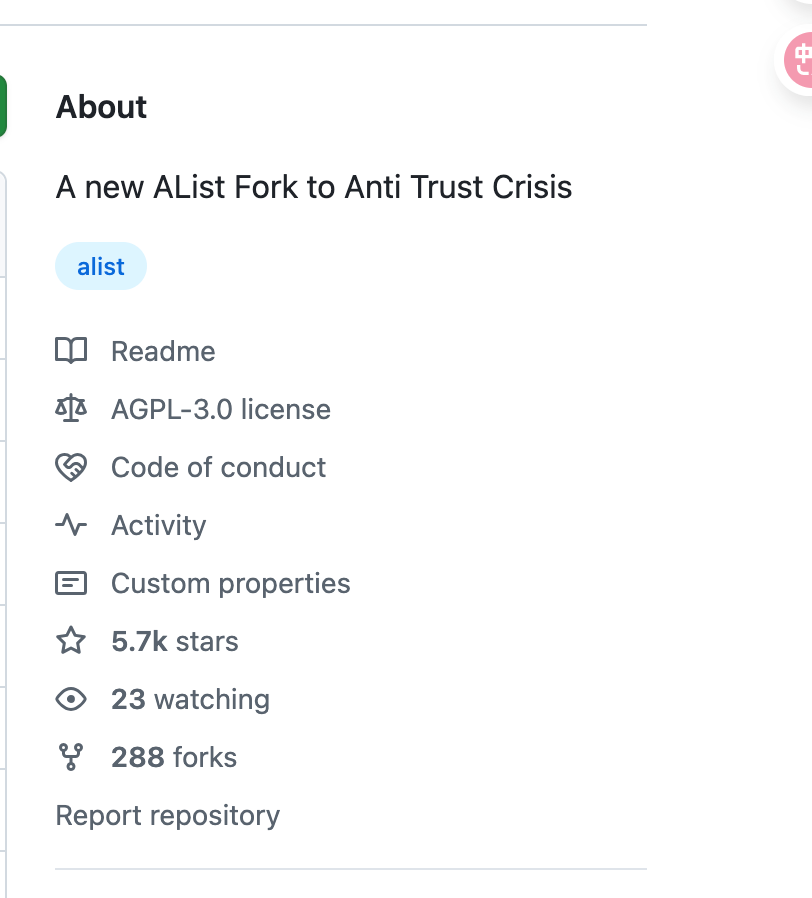
Task: Click the AGPL-3.0 license scale icon
Action: [71, 409]
